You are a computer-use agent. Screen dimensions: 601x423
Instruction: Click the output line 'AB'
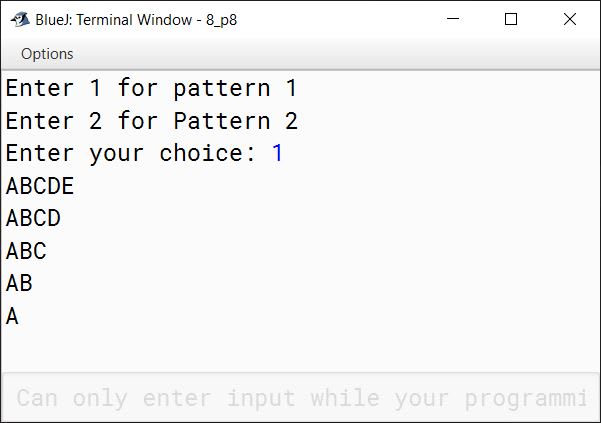19,283
